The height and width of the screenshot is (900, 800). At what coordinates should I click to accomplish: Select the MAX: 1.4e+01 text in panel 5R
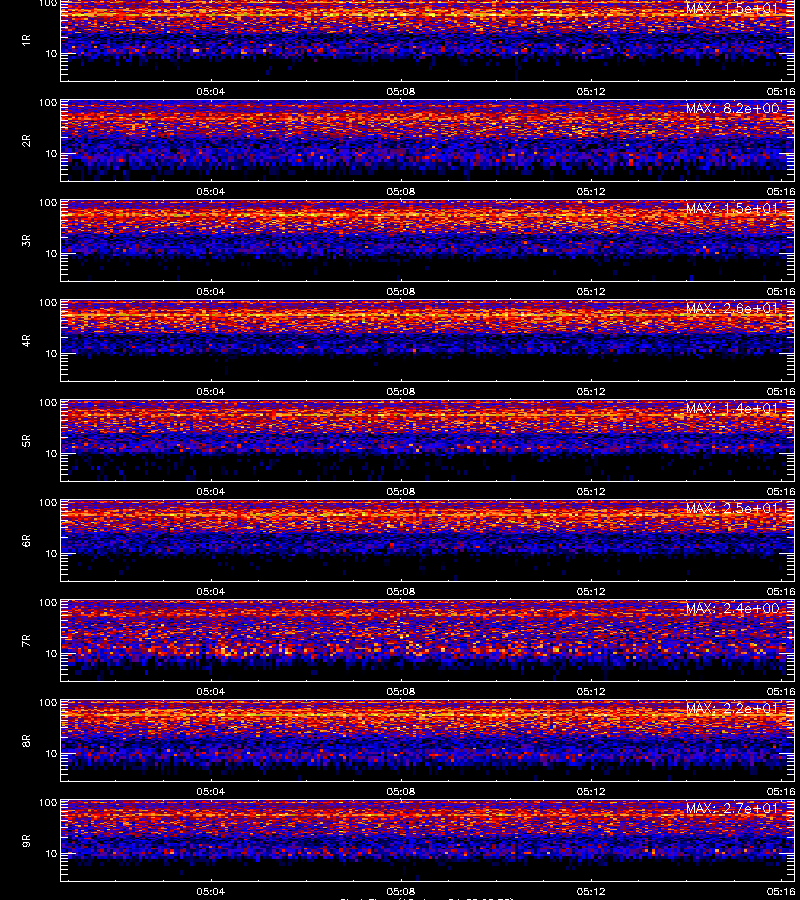coord(732,409)
